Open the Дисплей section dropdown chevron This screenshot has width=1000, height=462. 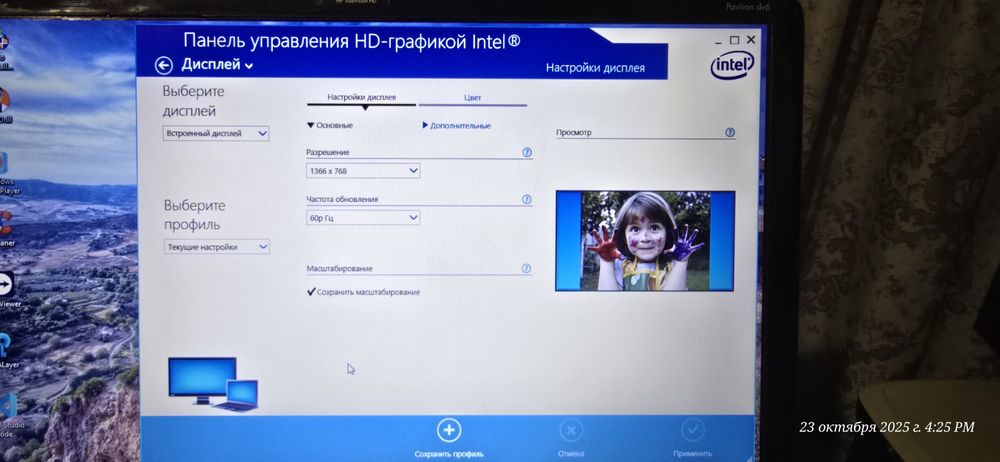pos(249,66)
